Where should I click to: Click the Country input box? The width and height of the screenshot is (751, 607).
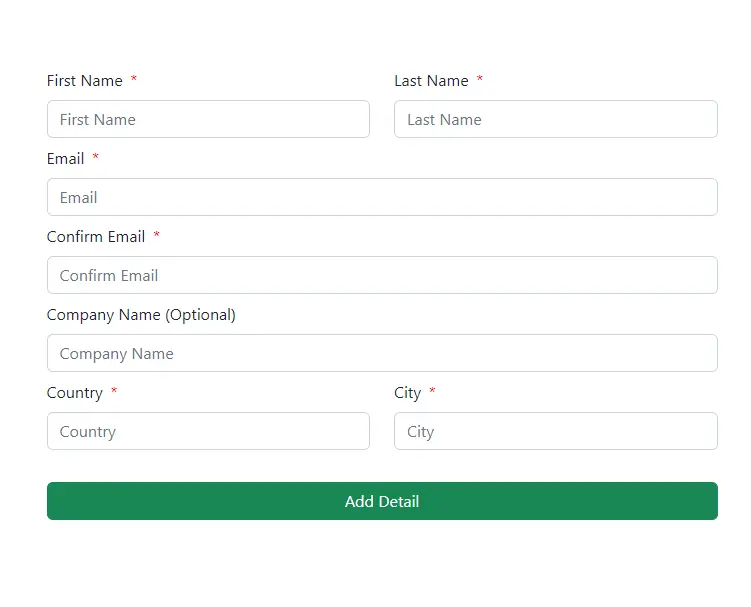pos(208,431)
